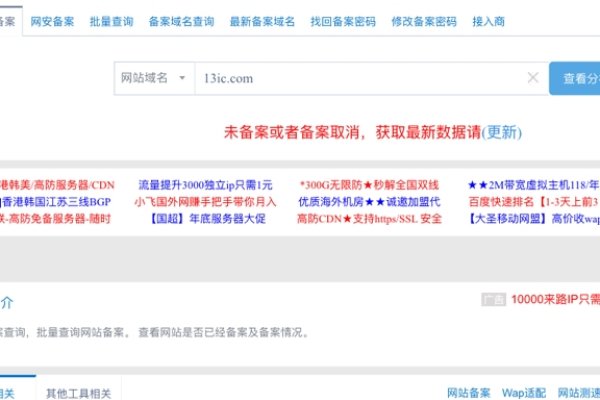This screenshot has height=400, width=600.
Task: Open the Wap适配 link
Action: click(524, 393)
